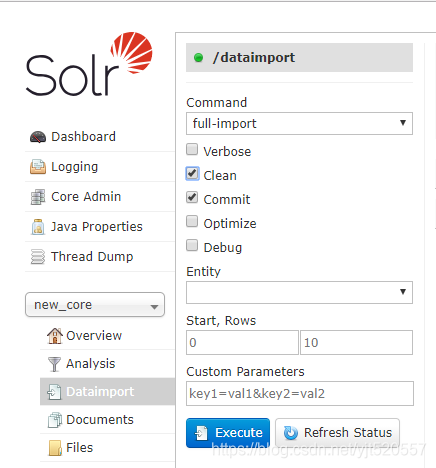Open the Command full-import dropdown
Image resolution: width=436 pixels, height=468 pixels.
click(x=299, y=124)
